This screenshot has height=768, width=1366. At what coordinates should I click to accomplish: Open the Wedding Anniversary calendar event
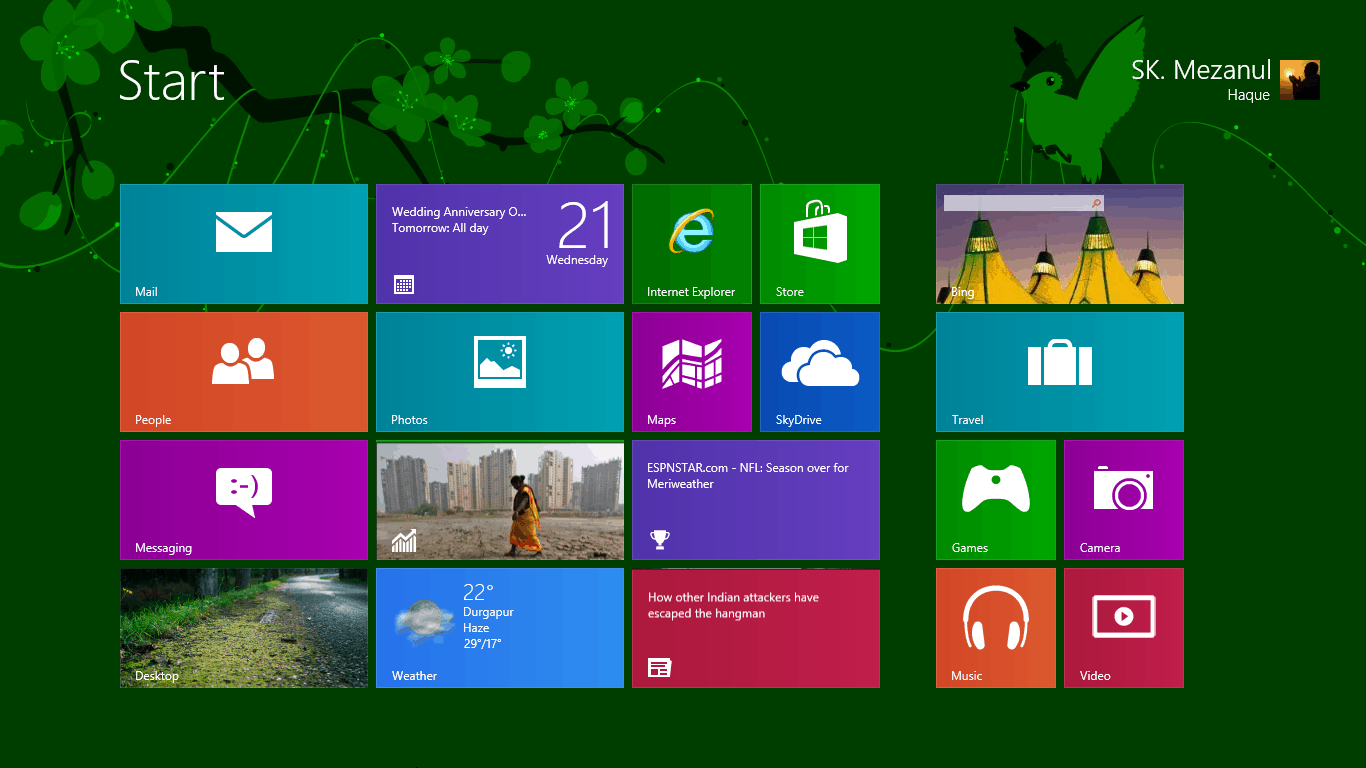(459, 212)
